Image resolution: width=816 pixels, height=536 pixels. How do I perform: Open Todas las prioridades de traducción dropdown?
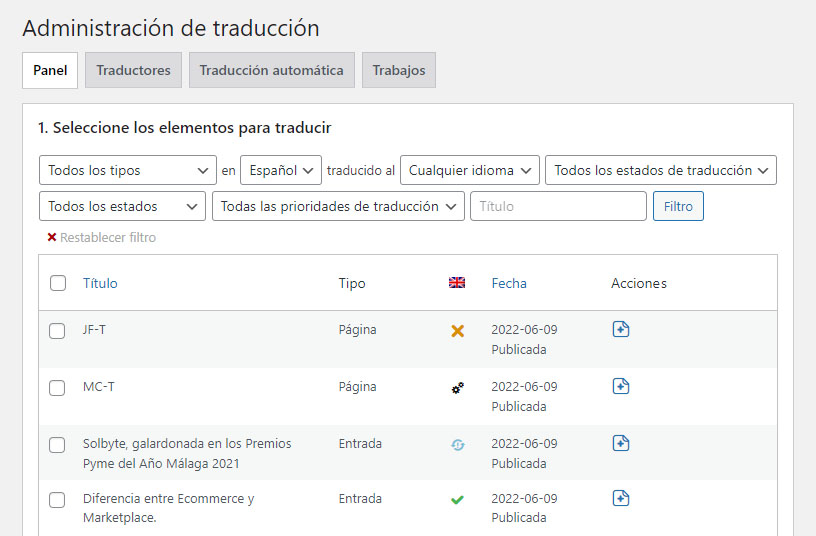point(338,206)
